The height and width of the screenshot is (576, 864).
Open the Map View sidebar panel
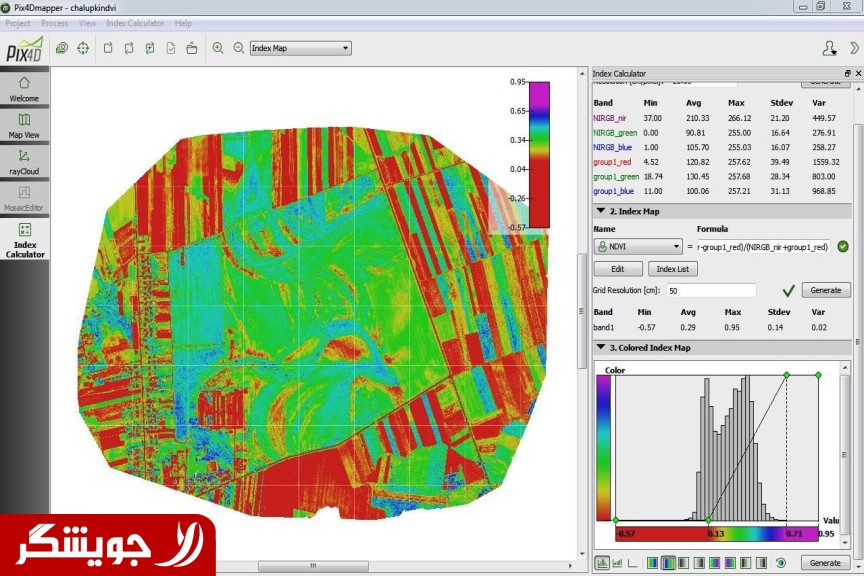pyautogui.click(x=24, y=125)
